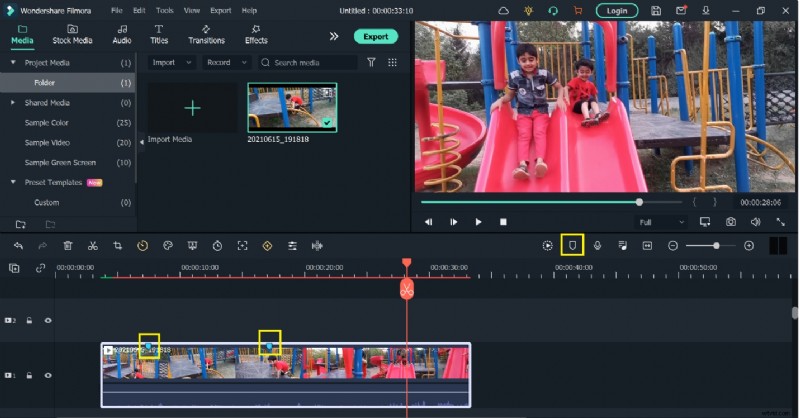Delete the selected clip with trash icon
This screenshot has width=800, height=418.
pos(67,246)
